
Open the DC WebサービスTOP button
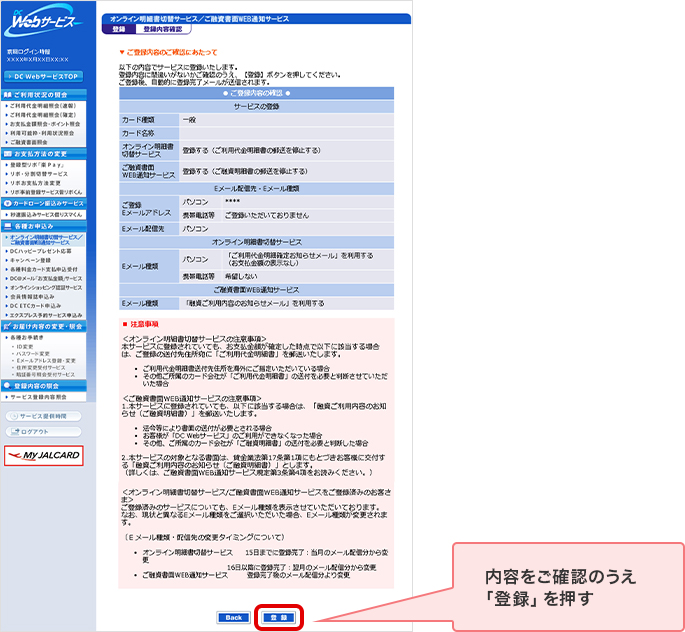pos(43,76)
